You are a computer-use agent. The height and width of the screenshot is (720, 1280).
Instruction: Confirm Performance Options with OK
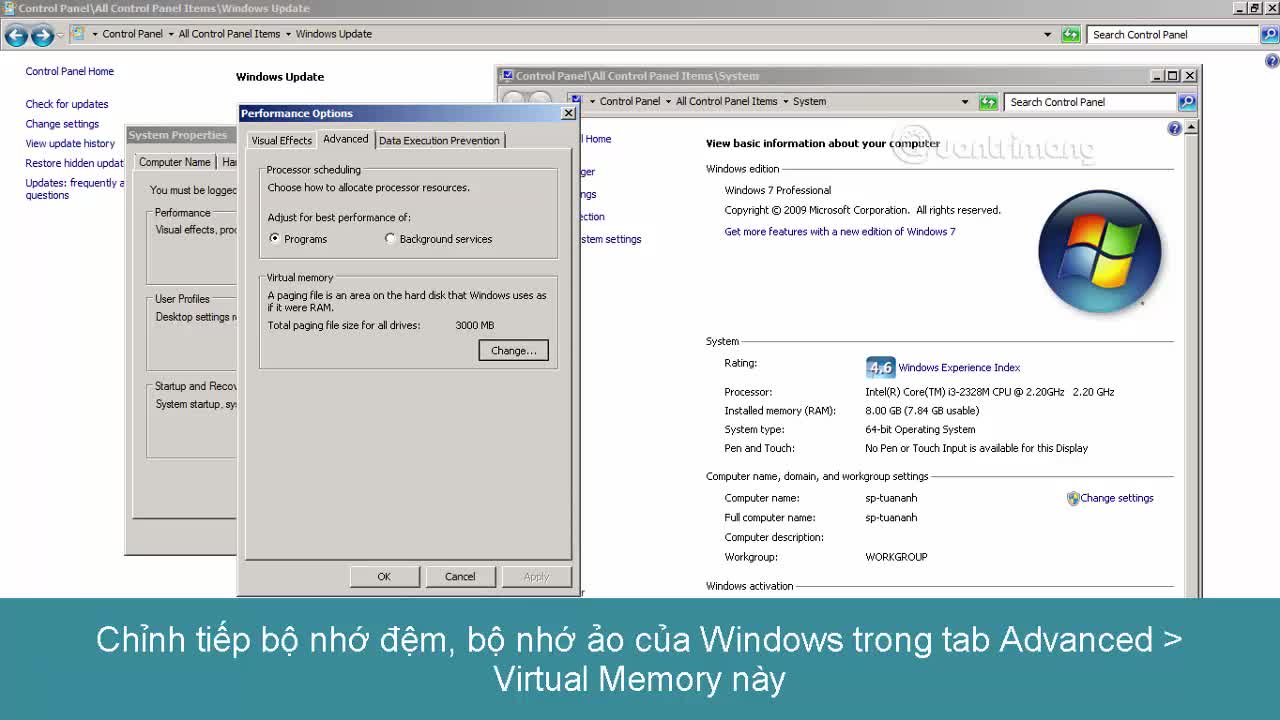[384, 577]
